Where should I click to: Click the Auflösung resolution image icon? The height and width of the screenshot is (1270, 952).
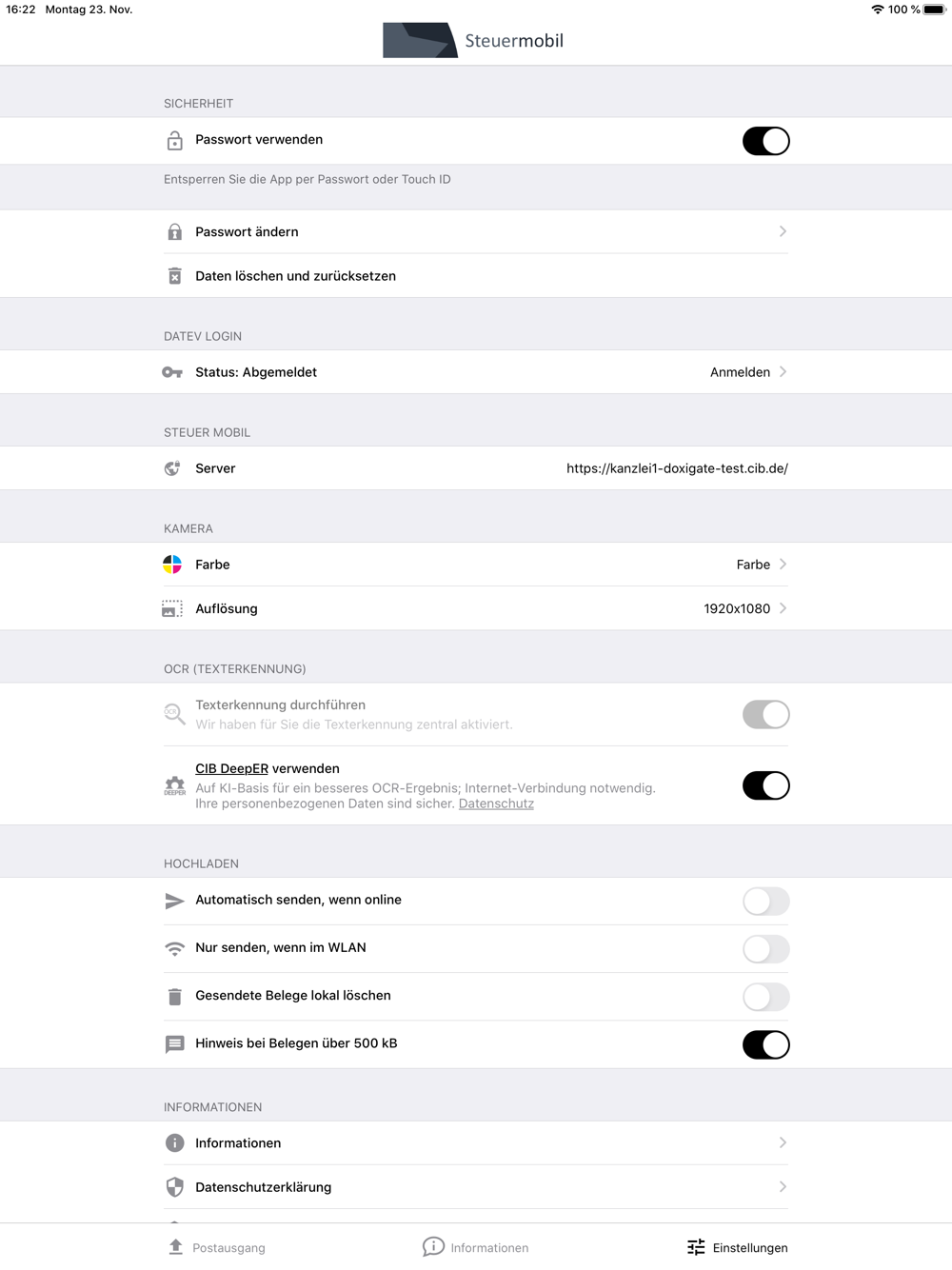172,609
